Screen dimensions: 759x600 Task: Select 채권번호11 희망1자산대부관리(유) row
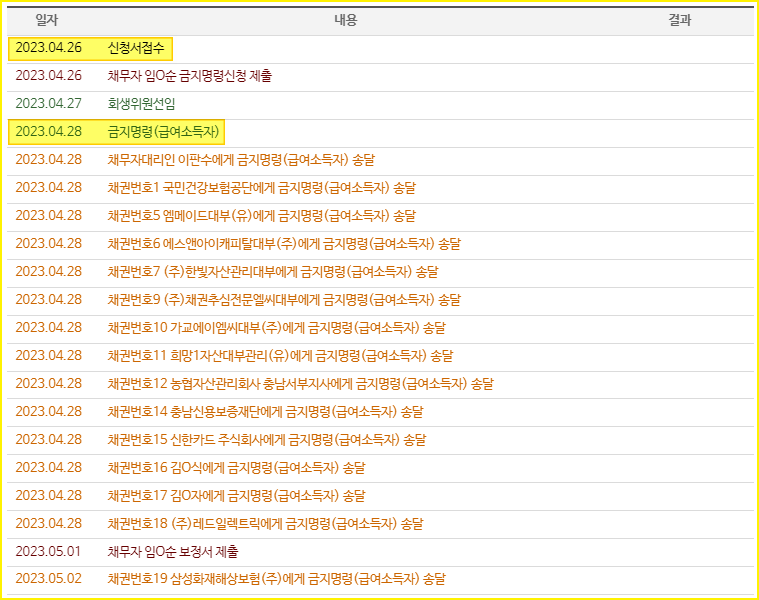(x=380, y=357)
